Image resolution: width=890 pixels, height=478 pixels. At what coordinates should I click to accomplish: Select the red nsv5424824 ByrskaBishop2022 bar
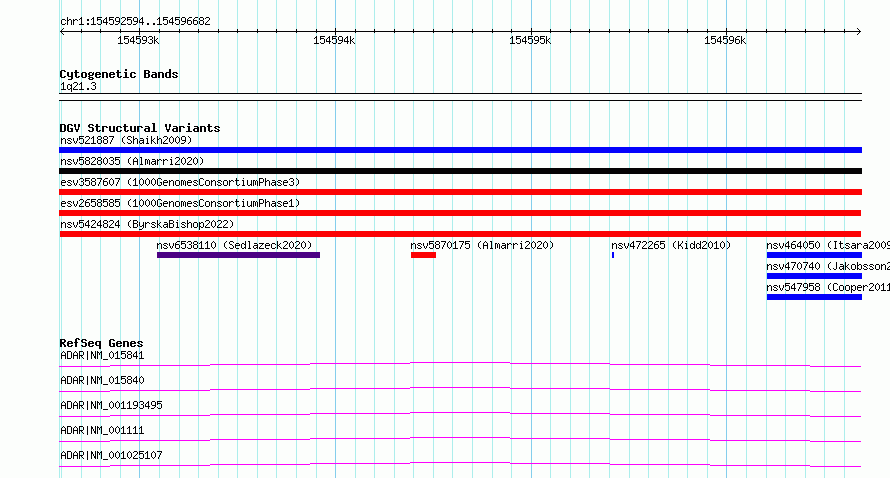pos(460,234)
